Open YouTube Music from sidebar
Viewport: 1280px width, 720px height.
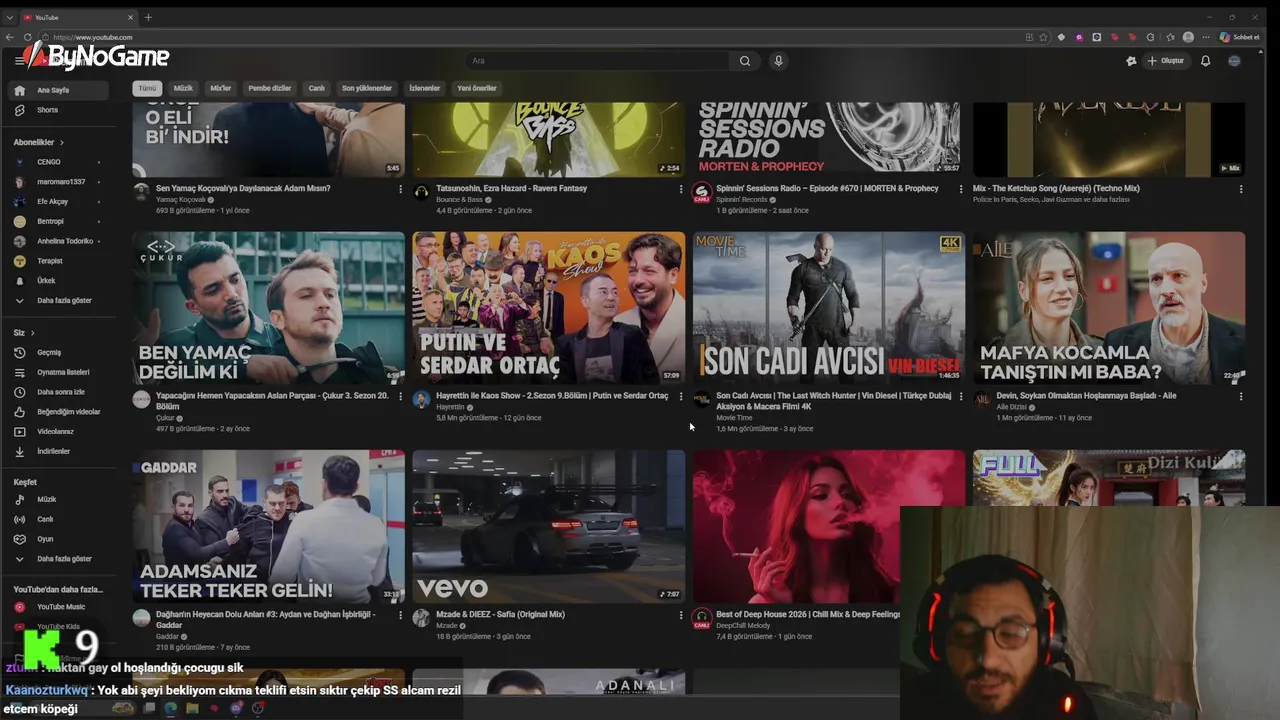(x=60, y=607)
